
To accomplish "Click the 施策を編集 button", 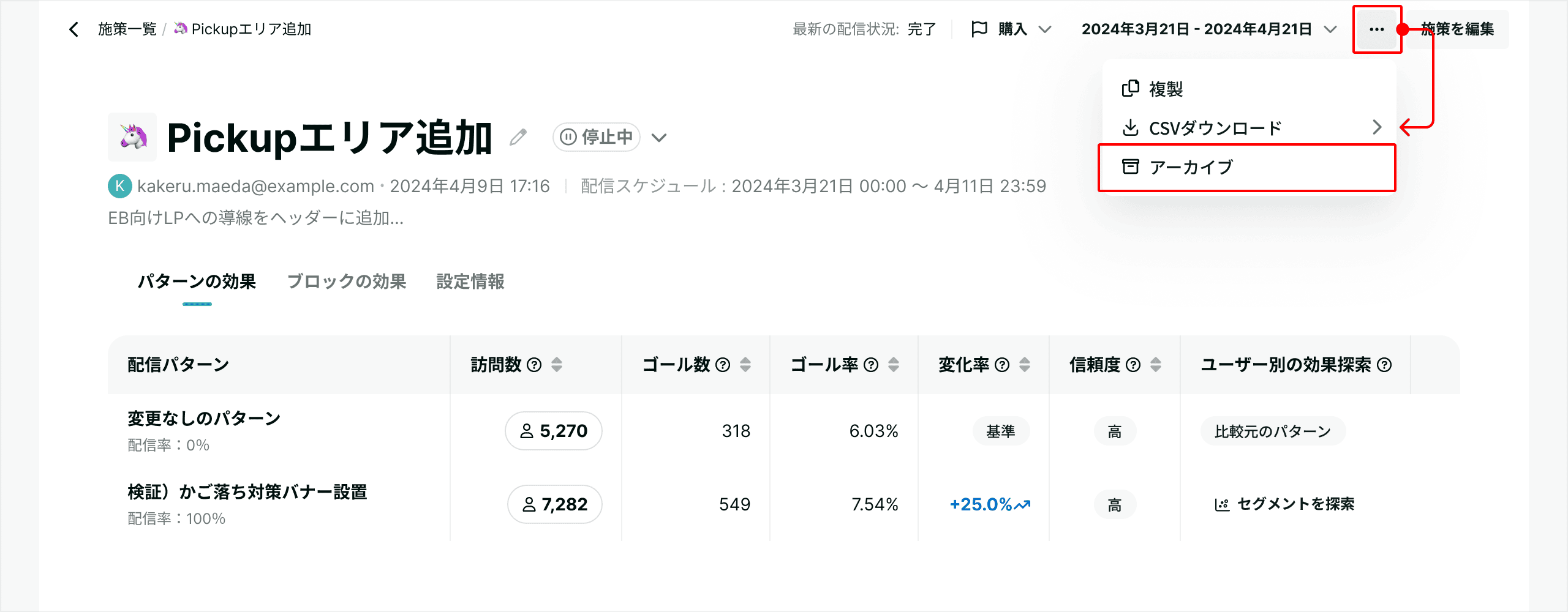I will [x=1458, y=29].
